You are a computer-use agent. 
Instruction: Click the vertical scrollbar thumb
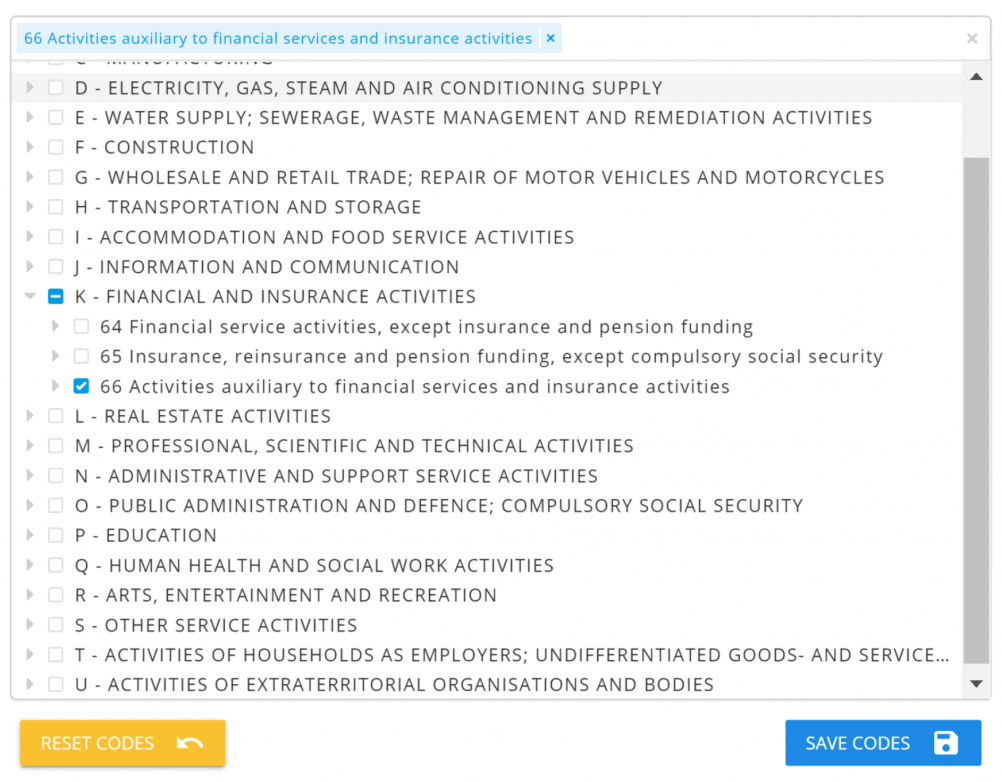coord(975,400)
